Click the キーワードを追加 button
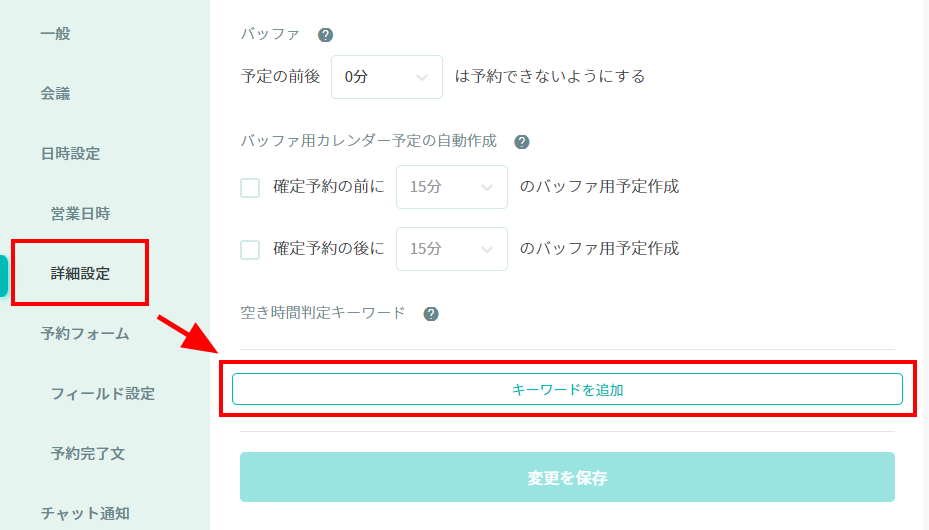Screen dimensions: 929x530 (567, 390)
